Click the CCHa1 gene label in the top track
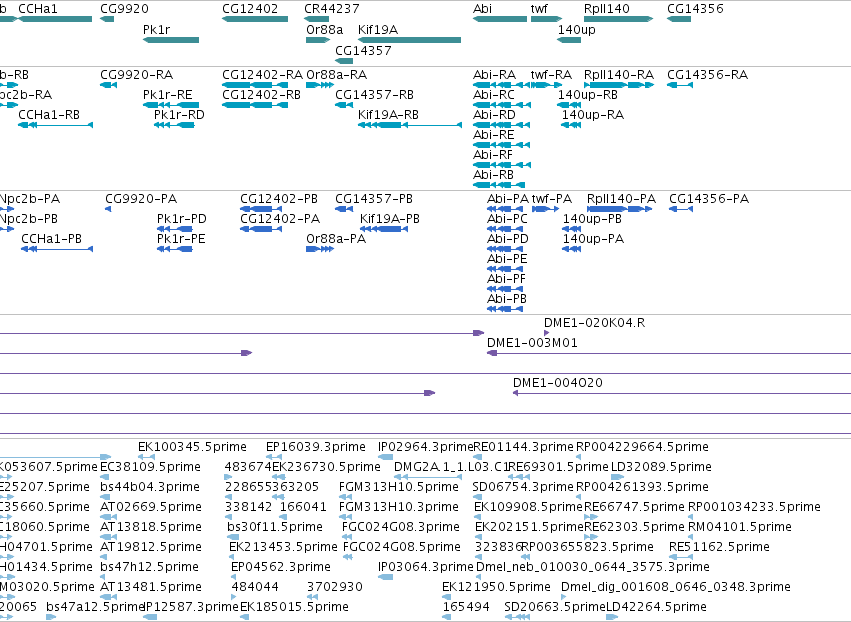The image size is (851, 622). [x=37, y=9]
